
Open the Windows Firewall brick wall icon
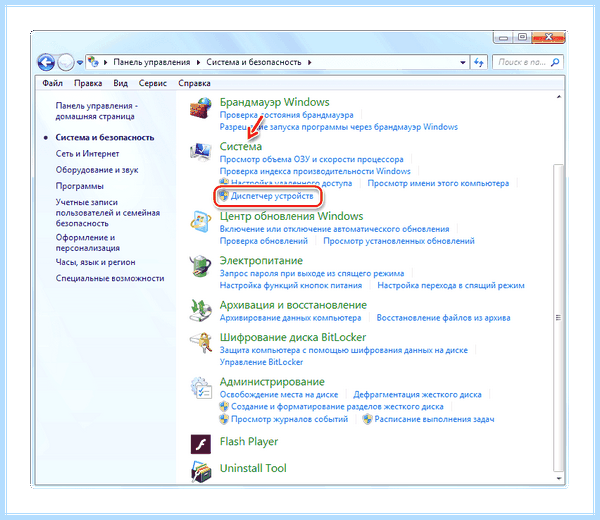tap(201, 108)
